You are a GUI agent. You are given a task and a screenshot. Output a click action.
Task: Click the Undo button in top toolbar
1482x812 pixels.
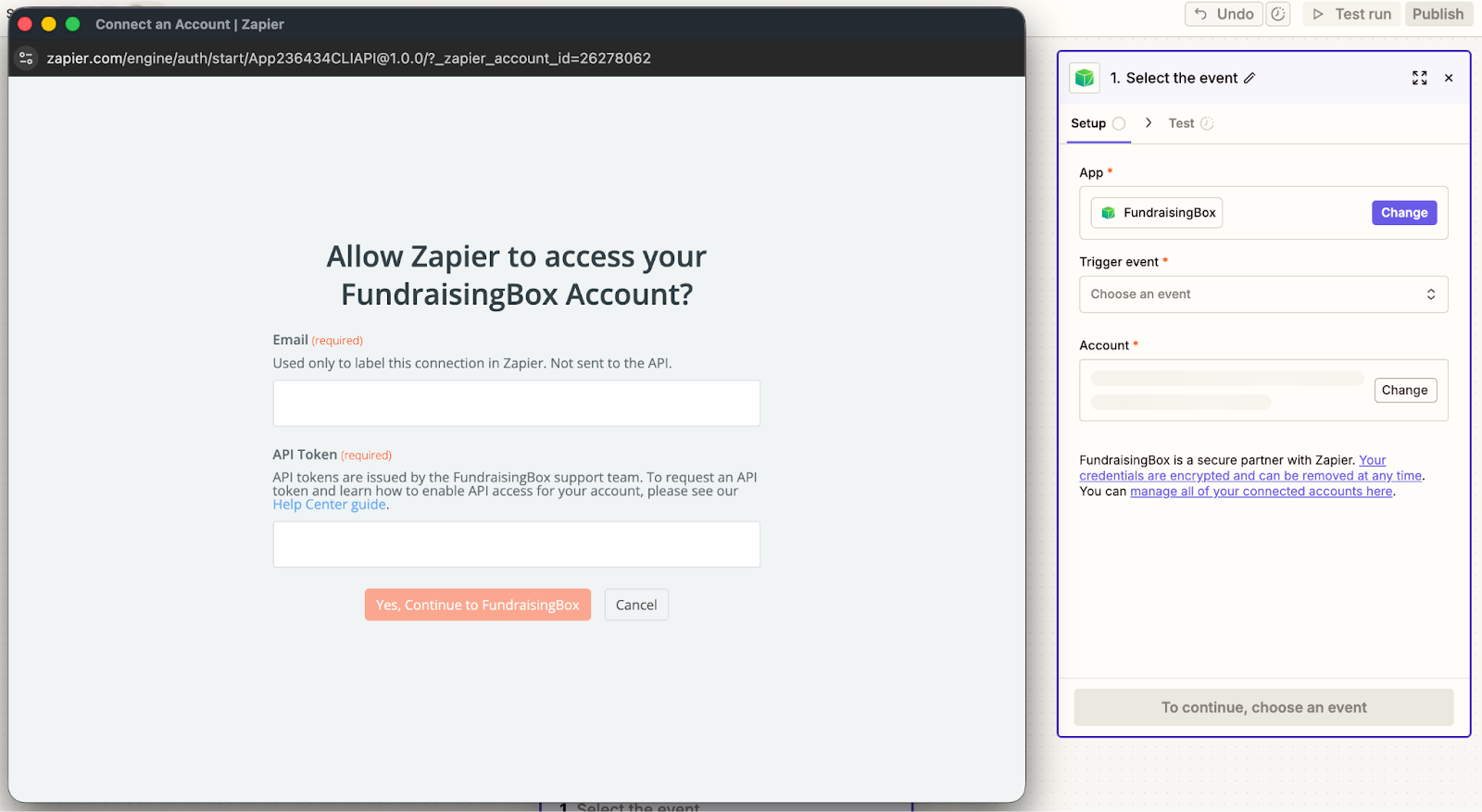coord(1224,14)
